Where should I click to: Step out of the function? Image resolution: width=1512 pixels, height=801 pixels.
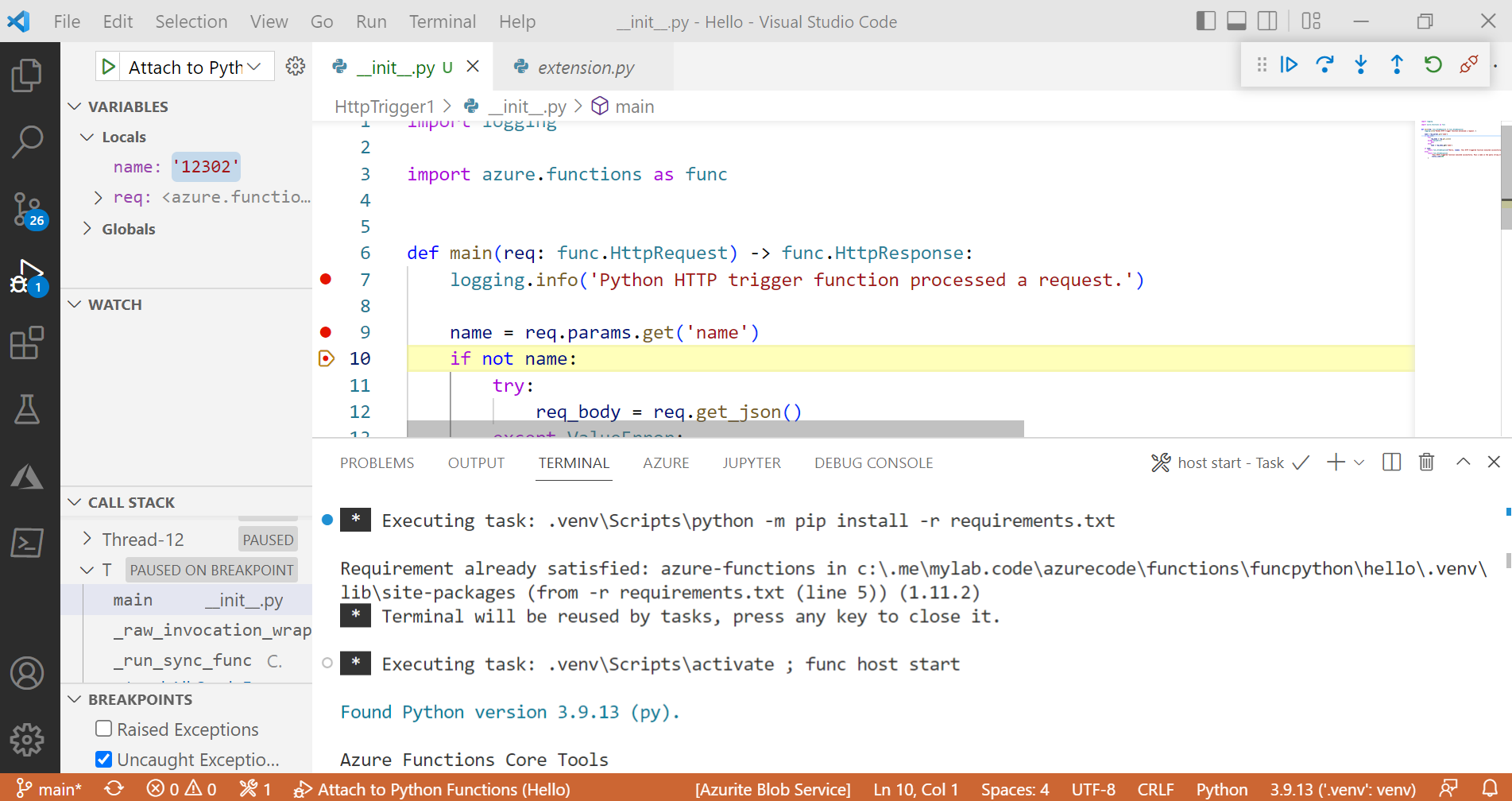[1397, 64]
